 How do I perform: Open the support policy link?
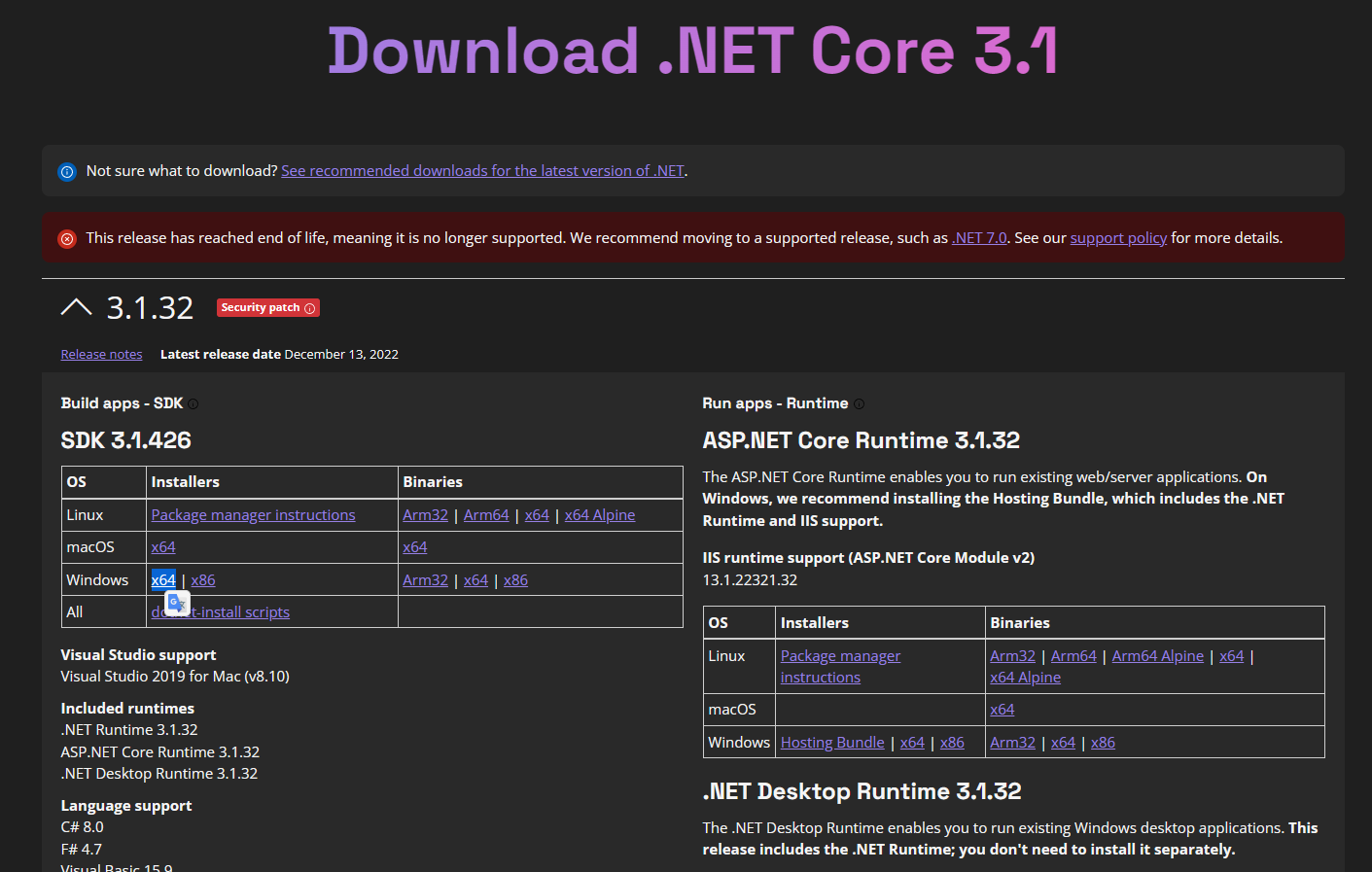(x=1118, y=238)
